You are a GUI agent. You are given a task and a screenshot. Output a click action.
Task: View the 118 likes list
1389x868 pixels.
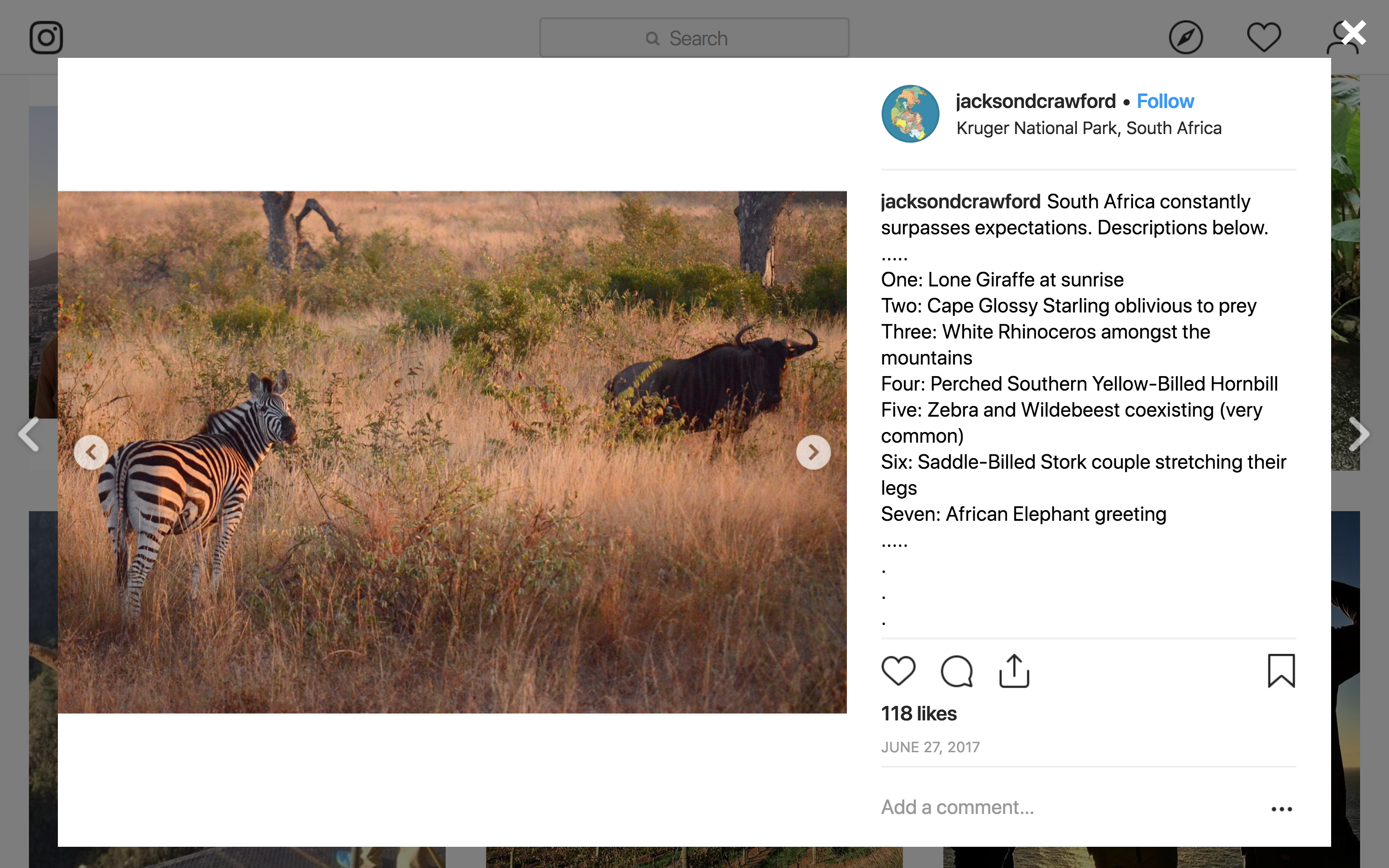[x=919, y=714]
